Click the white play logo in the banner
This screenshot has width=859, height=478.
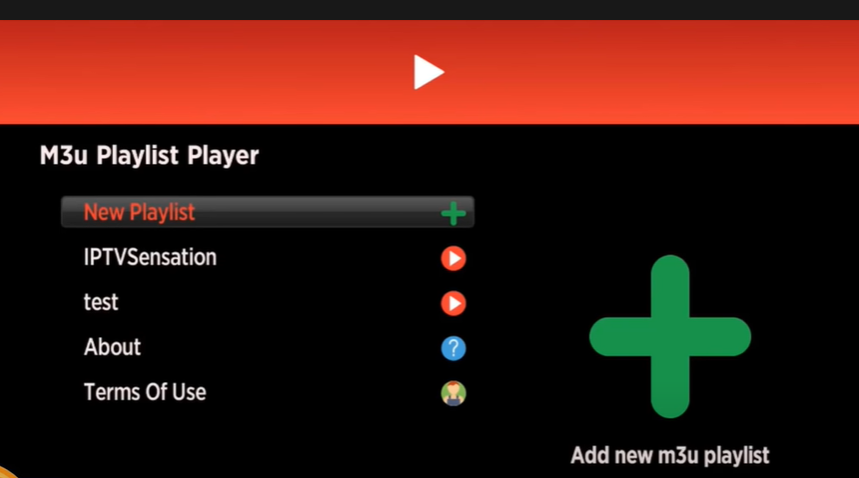(x=427, y=72)
